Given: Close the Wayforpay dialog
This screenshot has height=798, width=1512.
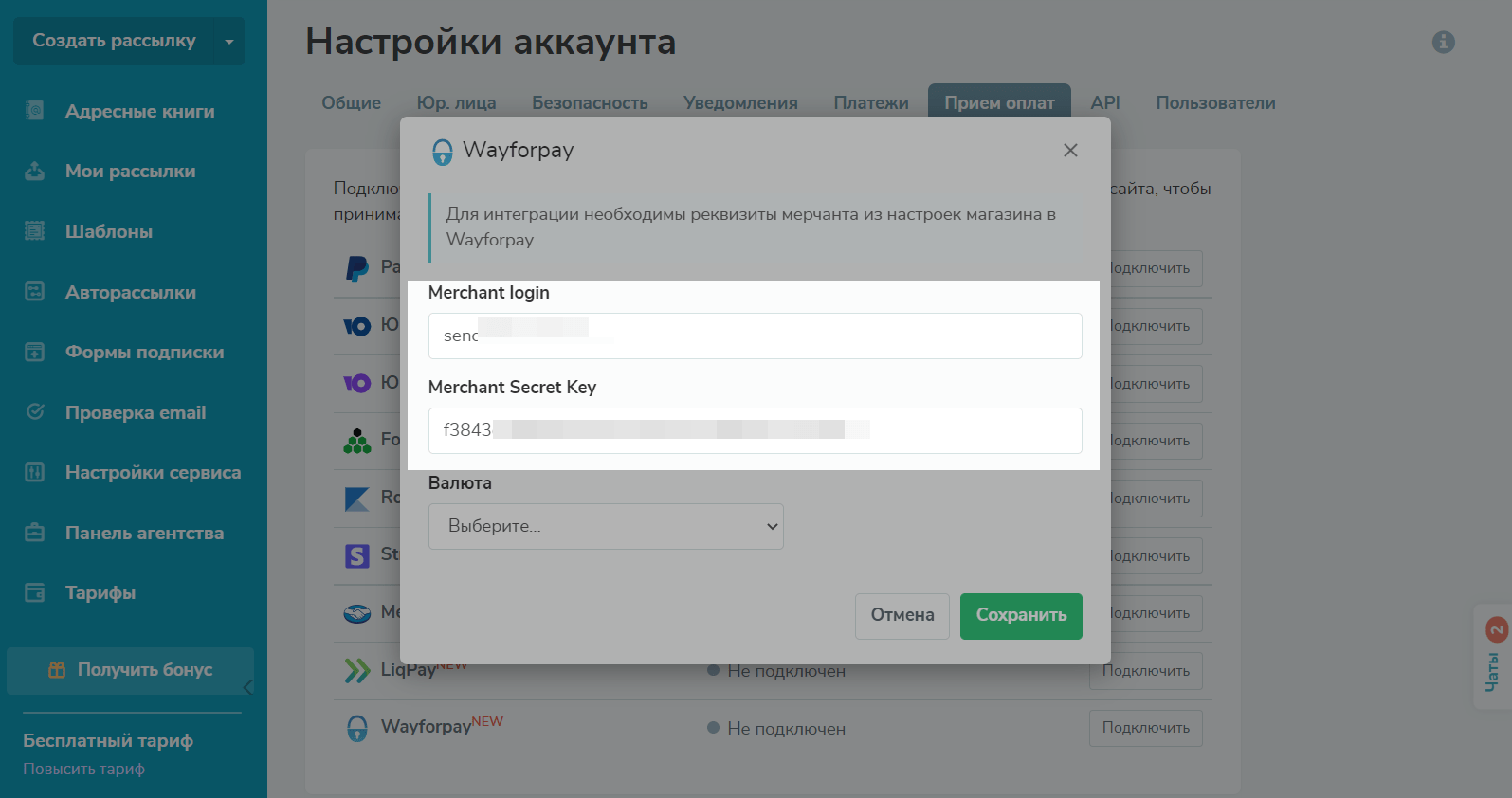Looking at the screenshot, I should pos(1070,151).
